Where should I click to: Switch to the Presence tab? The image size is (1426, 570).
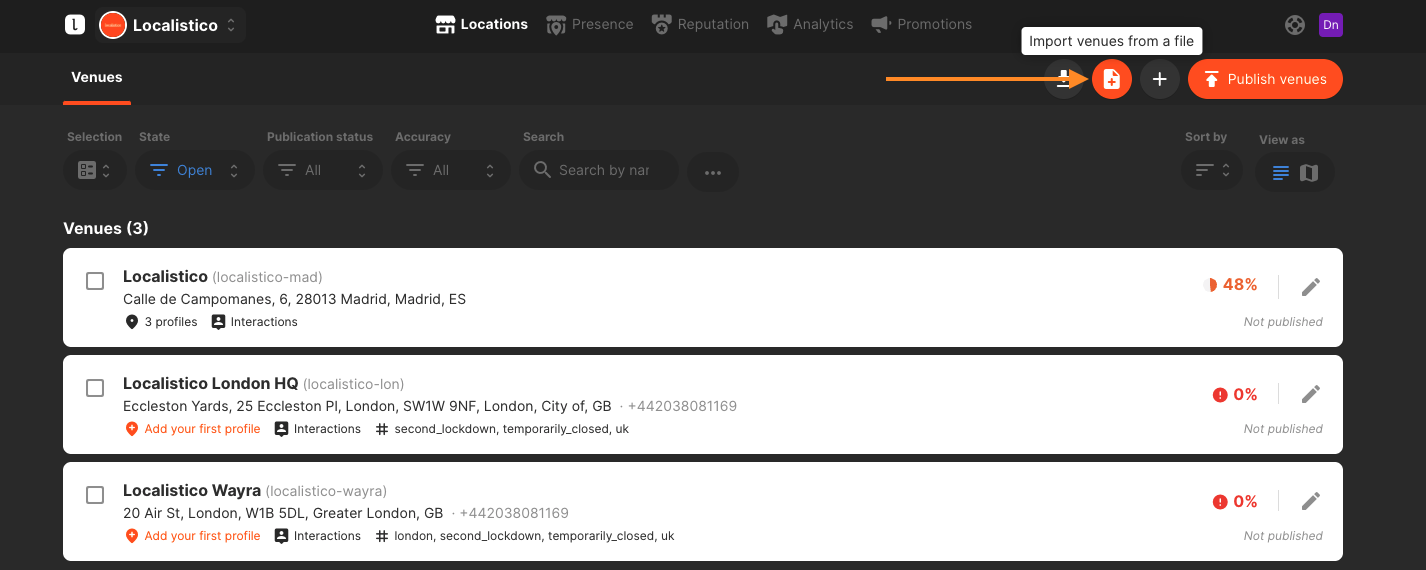click(590, 24)
